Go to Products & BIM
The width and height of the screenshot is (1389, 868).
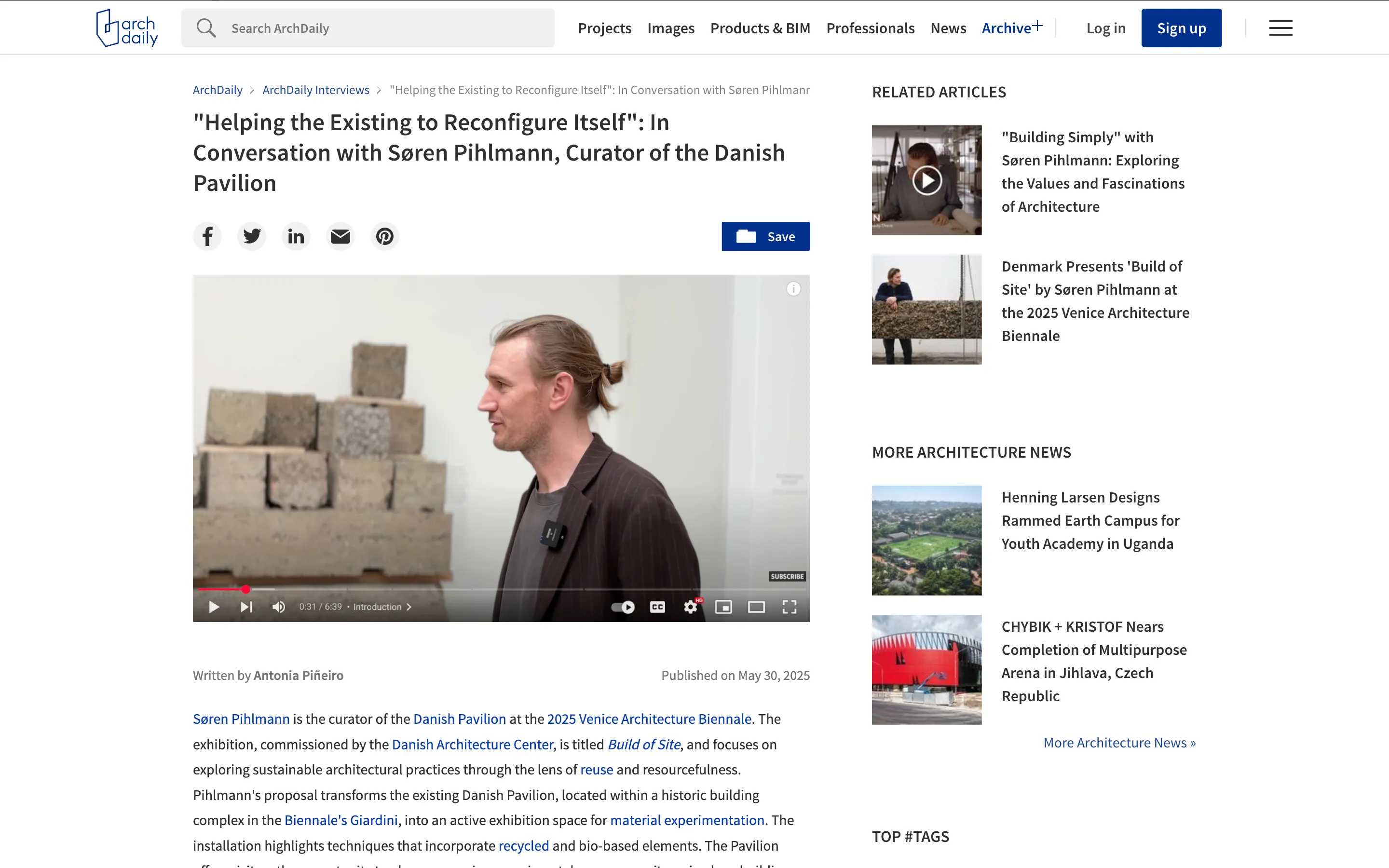760,27
